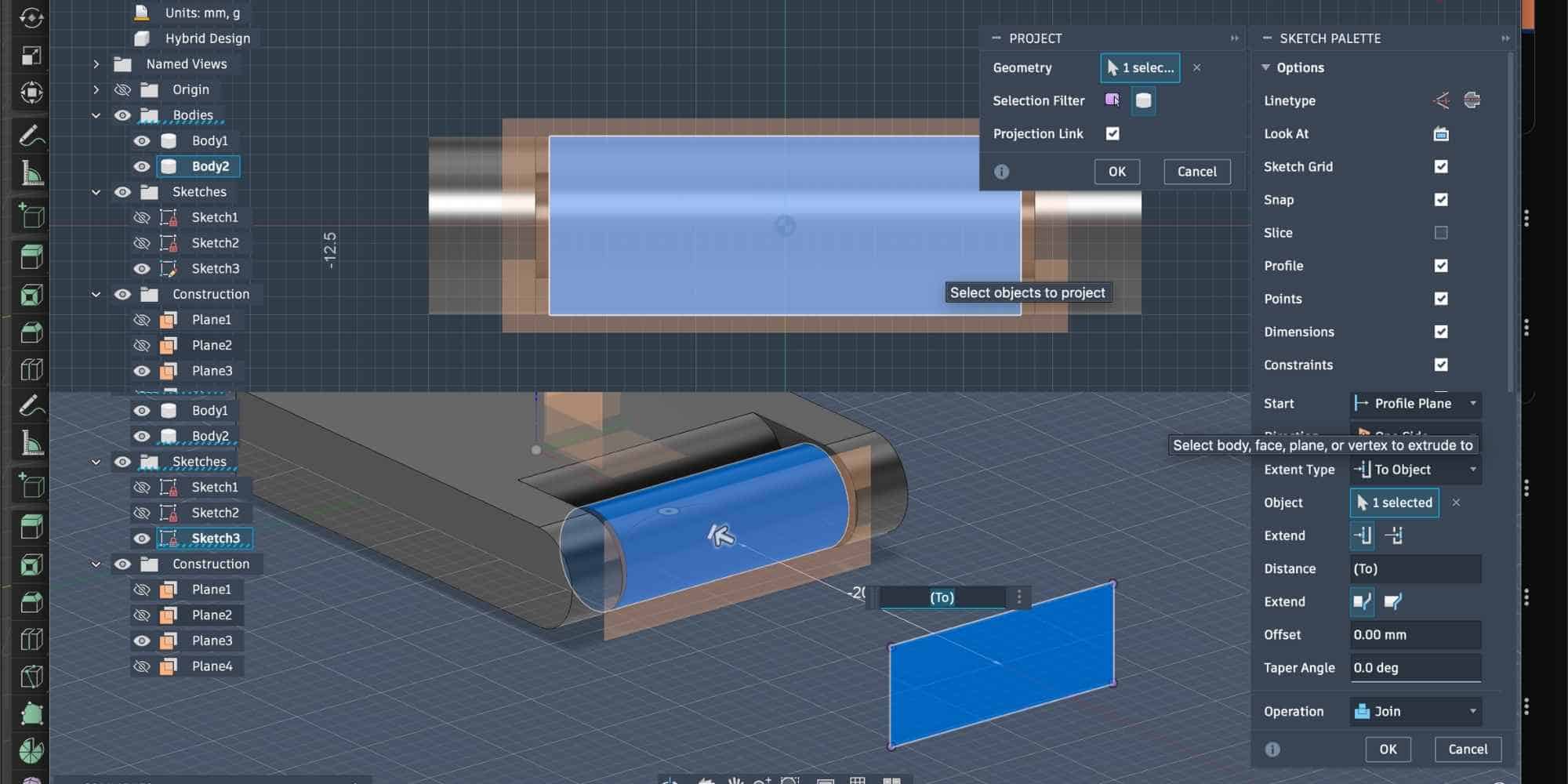Toggle the Projection Link checkbox
This screenshot has height=784, width=1568.
pos(1112,134)
